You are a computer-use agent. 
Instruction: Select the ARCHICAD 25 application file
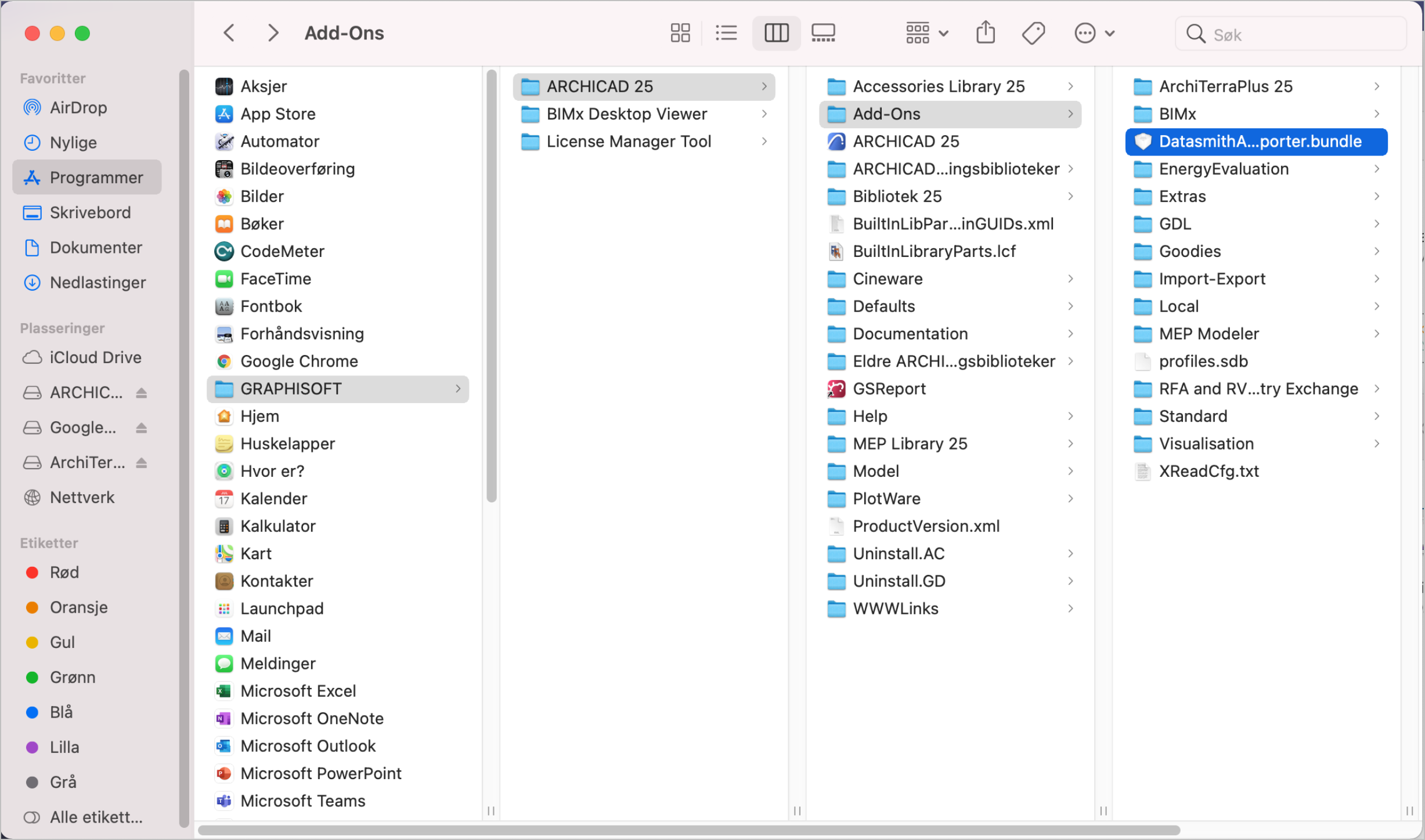click(950, 142)
